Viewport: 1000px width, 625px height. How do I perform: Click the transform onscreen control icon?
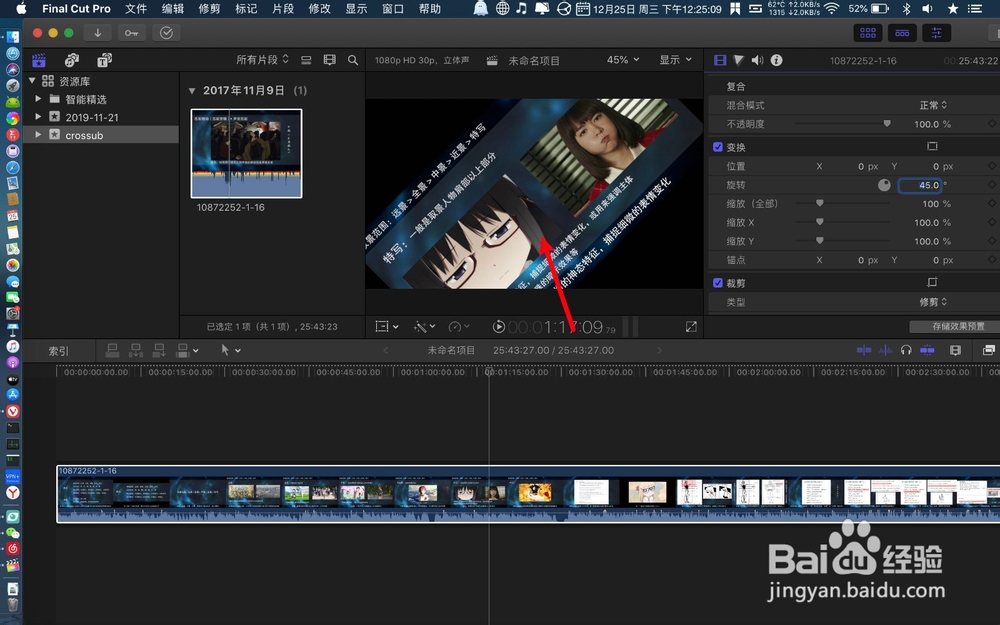pos(932,146)
